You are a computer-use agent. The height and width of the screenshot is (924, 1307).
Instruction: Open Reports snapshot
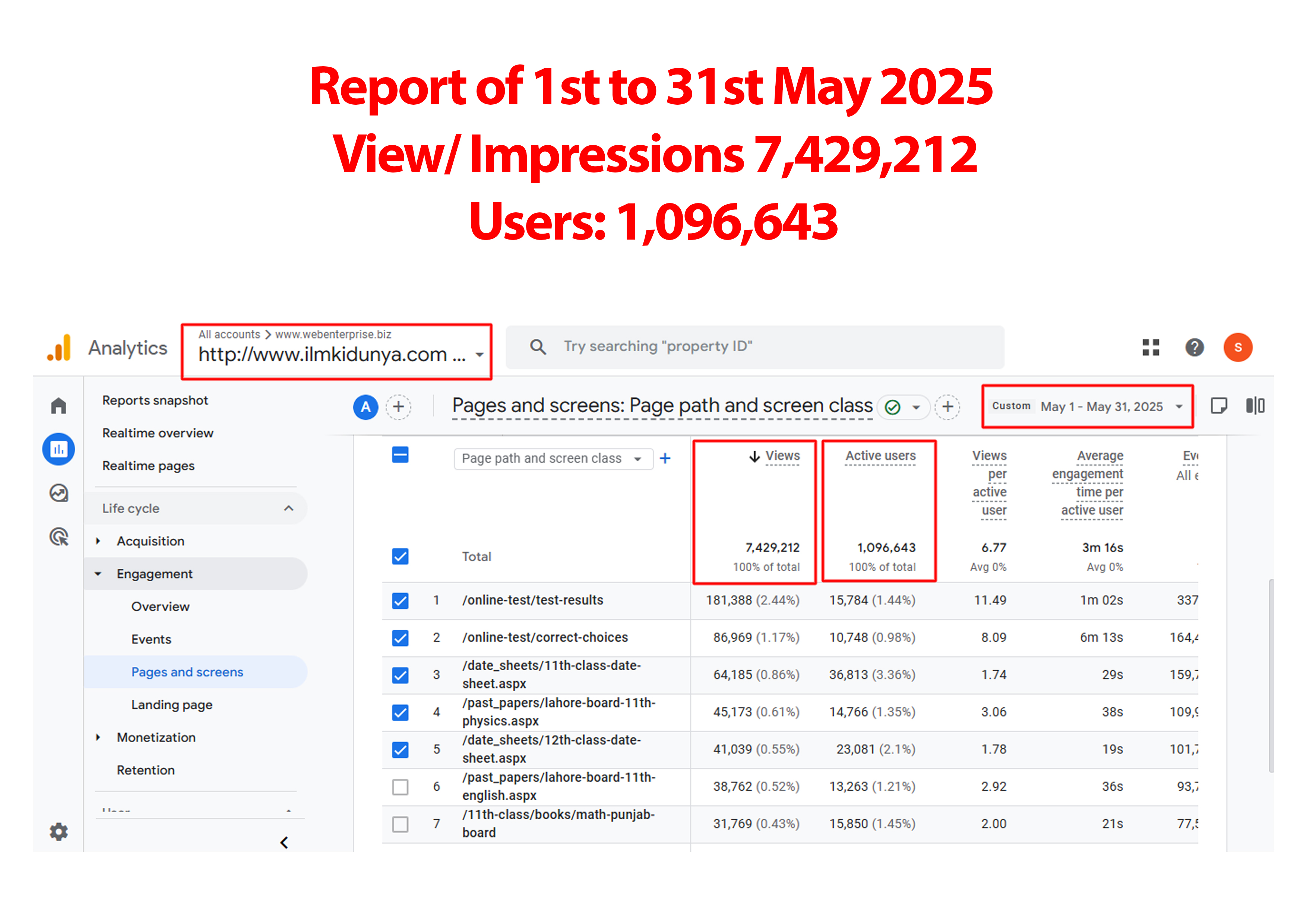[x=155, y=400]
